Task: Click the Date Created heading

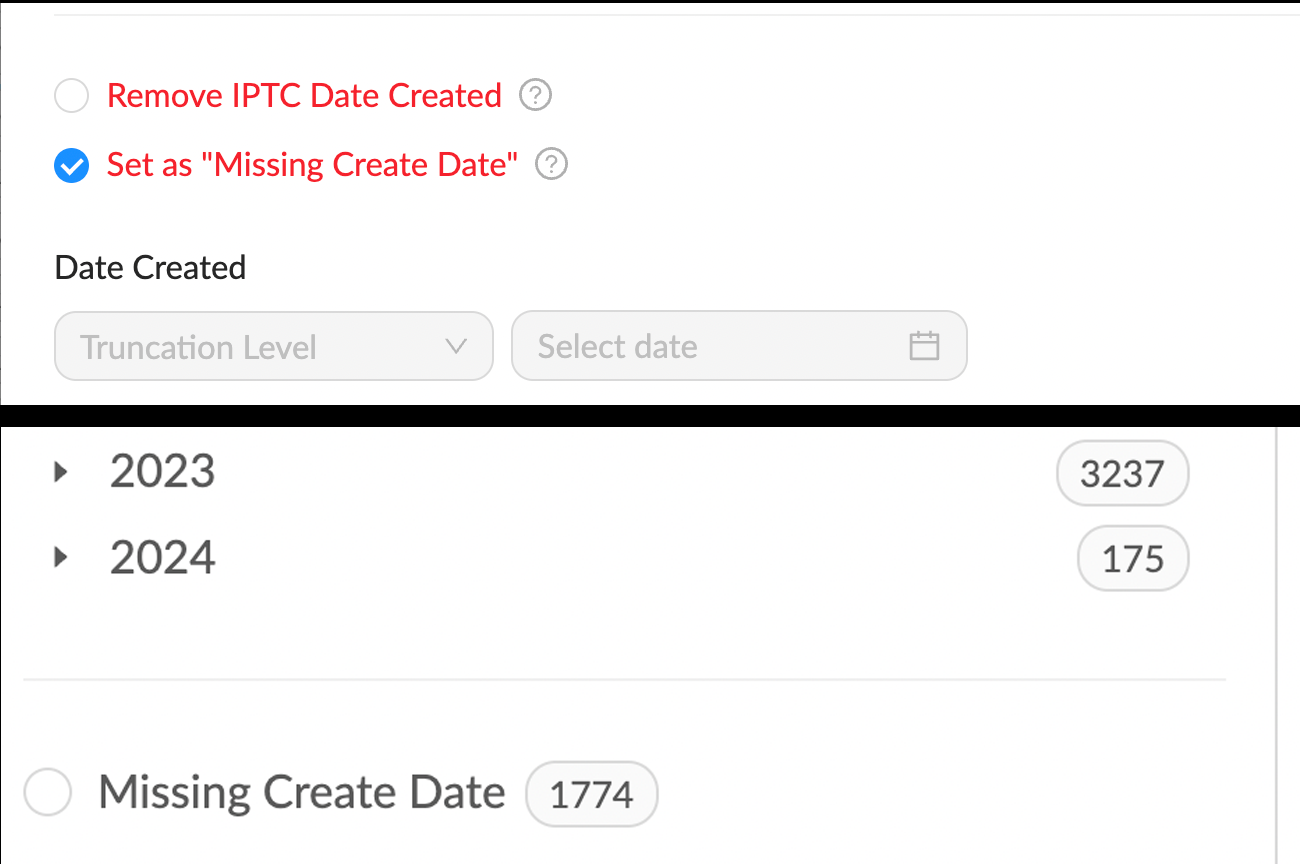Action: pos(150,268)
